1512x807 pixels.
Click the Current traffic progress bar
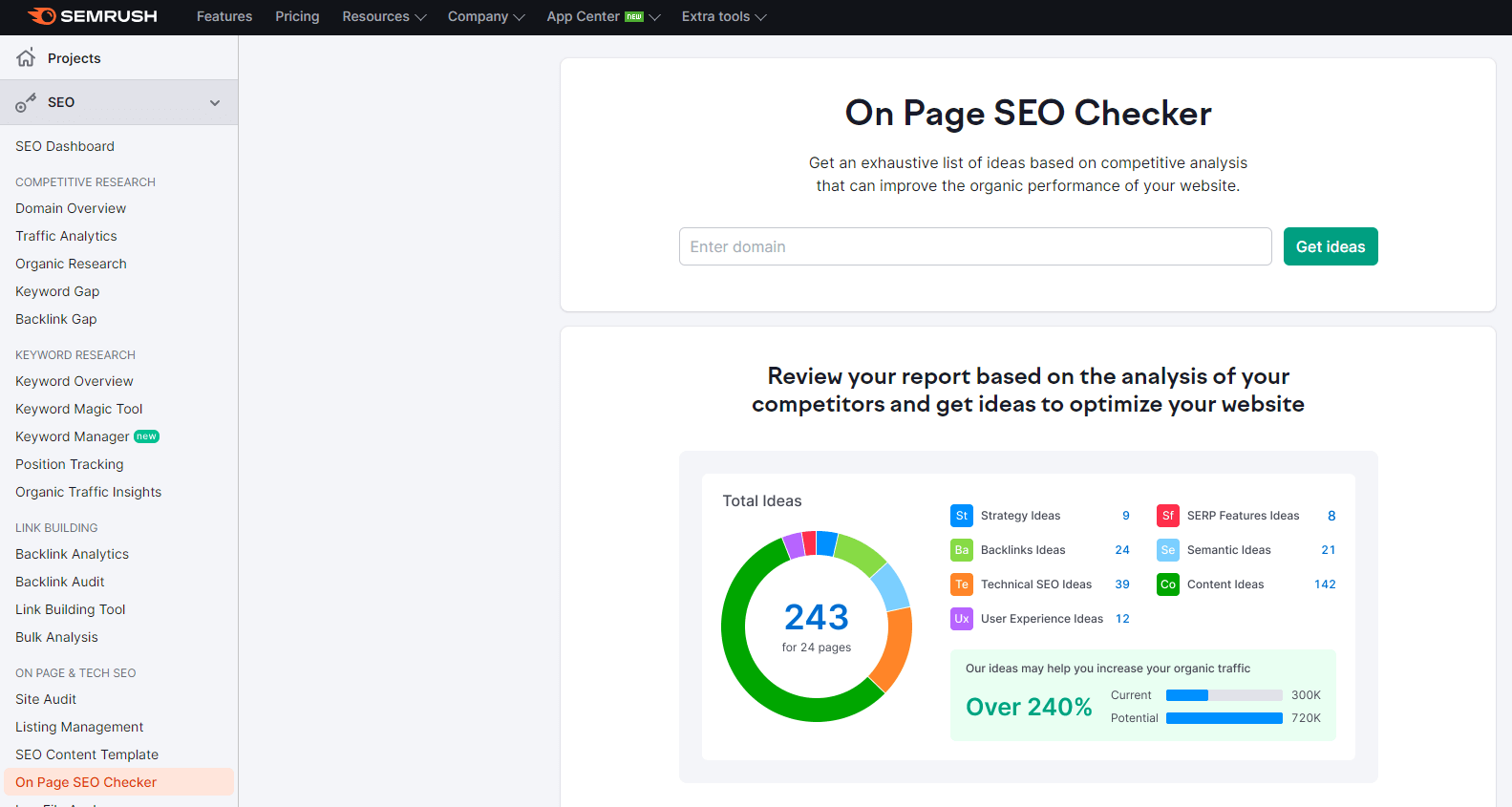pyautogui.click(x=1225, y=695)
